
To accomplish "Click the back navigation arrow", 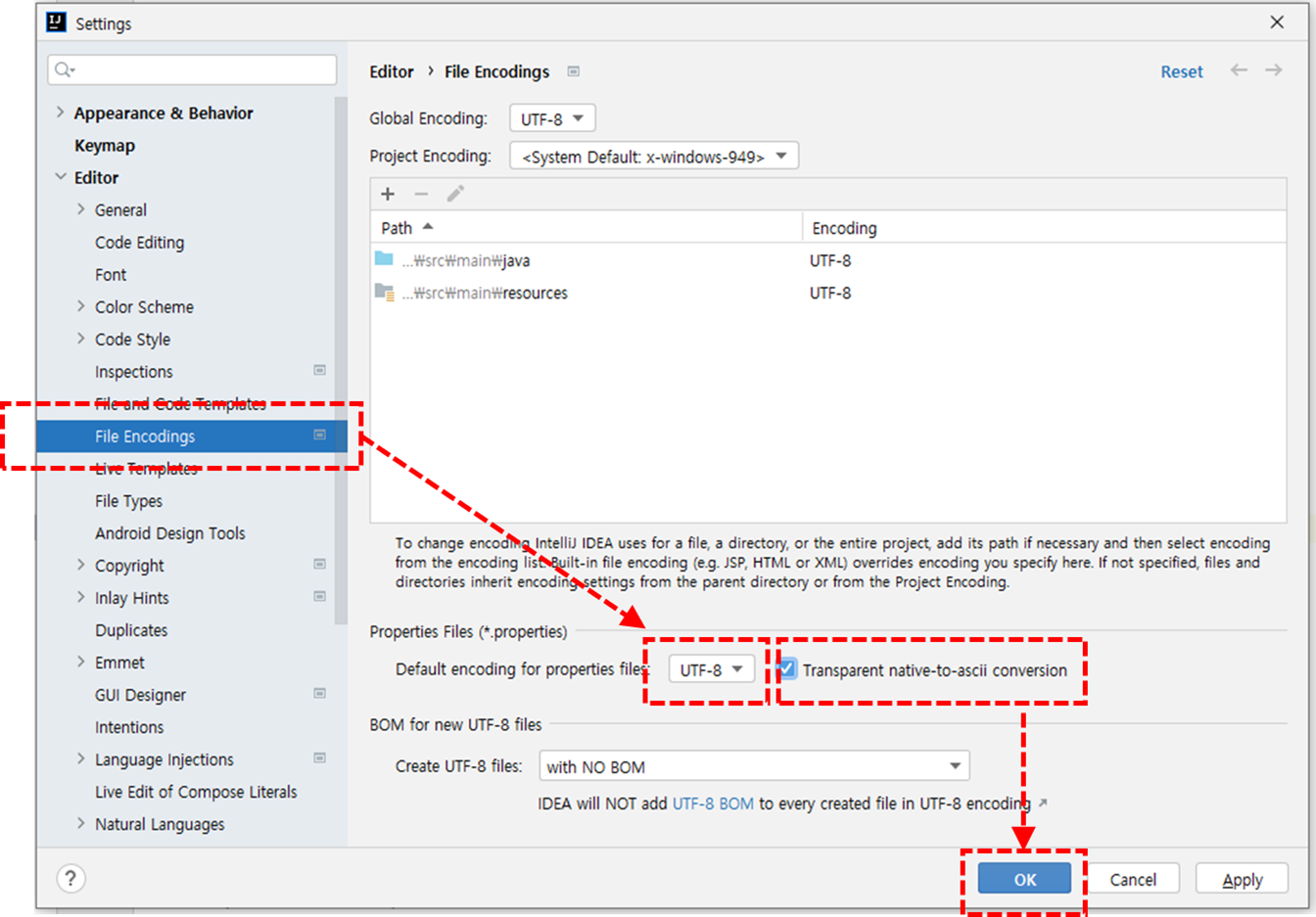I will [x=1239, y=70].
